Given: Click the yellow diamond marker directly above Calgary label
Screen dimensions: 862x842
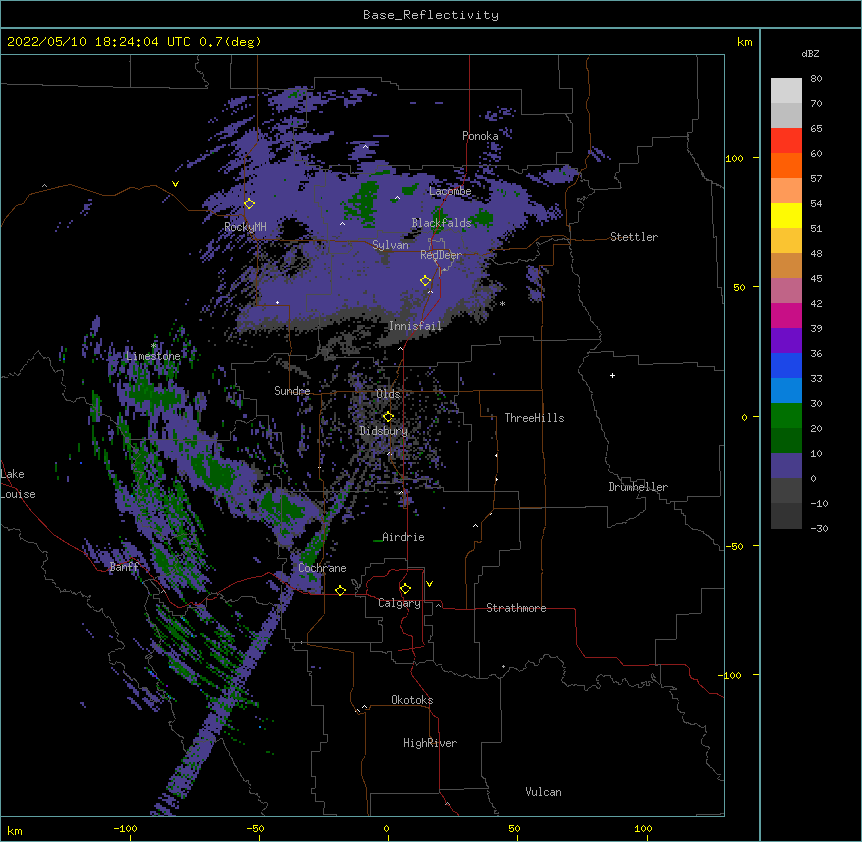Looking at the screenshot, I should coord(405,589).
